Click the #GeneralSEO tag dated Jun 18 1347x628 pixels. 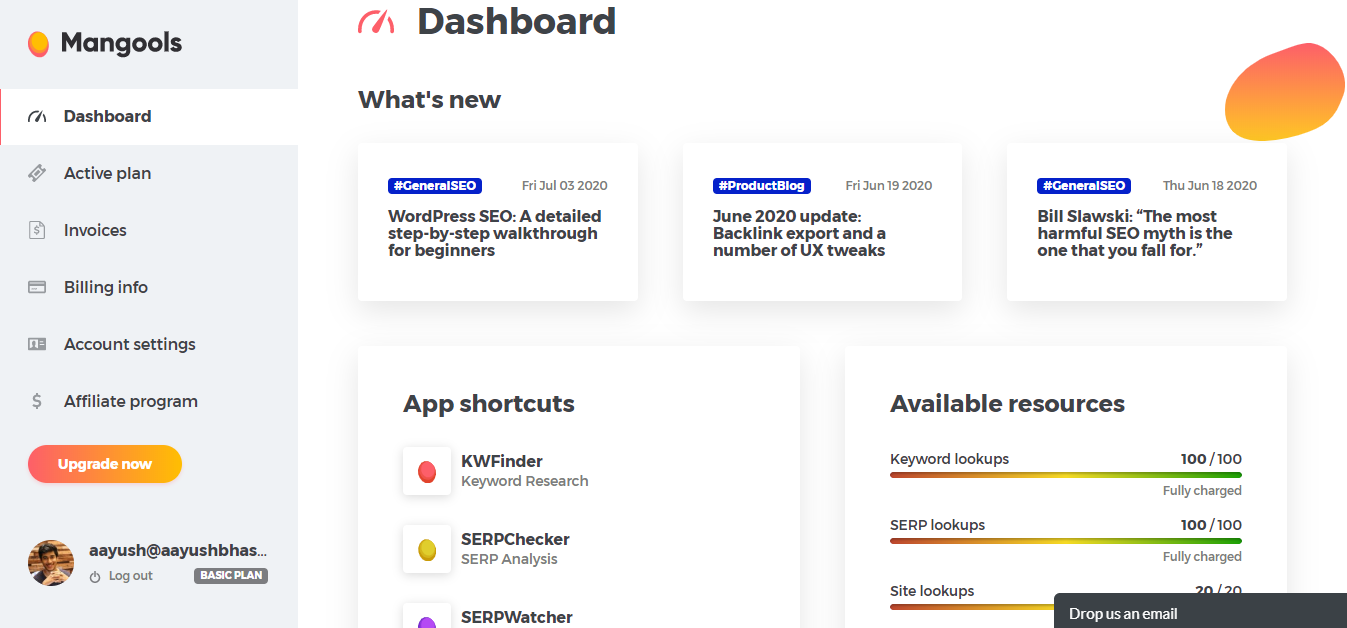pos(1084,186)
